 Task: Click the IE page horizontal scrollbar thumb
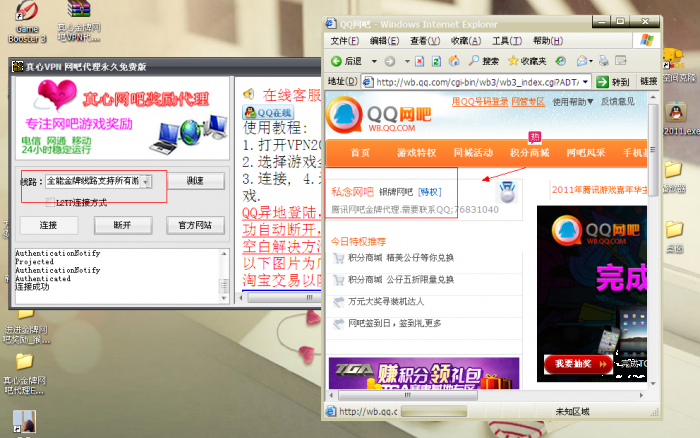click(x=408, y=395)
